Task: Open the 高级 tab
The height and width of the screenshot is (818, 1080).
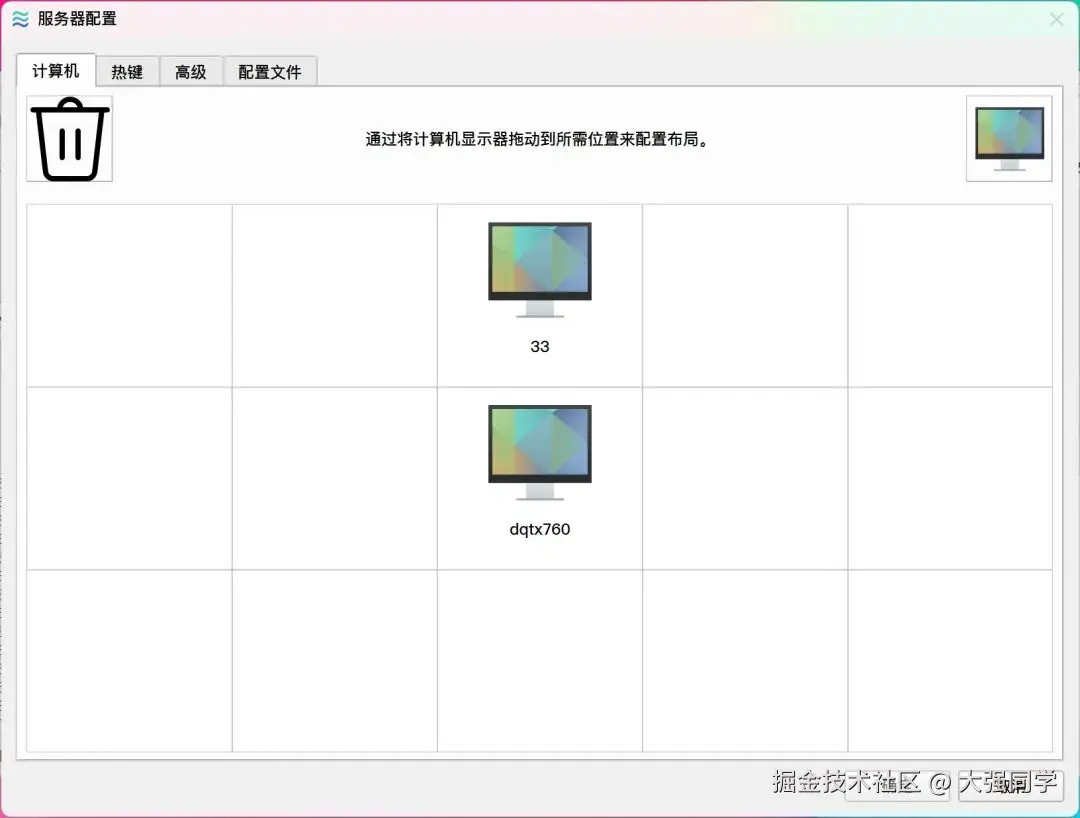Action: (191, 72)
